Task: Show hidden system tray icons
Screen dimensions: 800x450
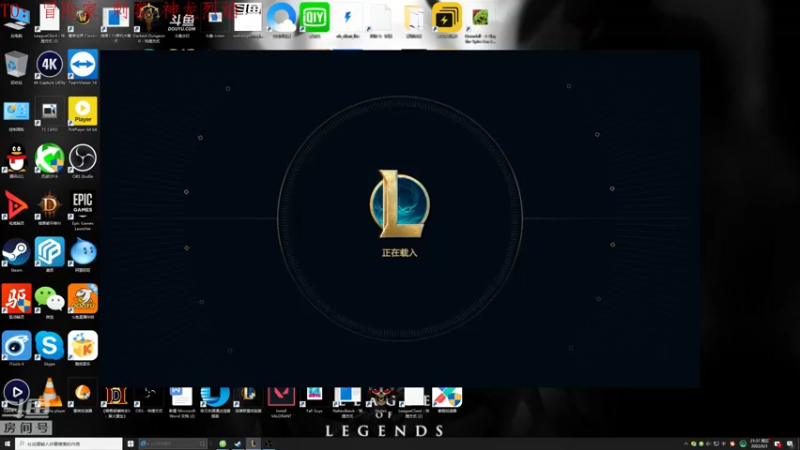Action: [686, 444]
